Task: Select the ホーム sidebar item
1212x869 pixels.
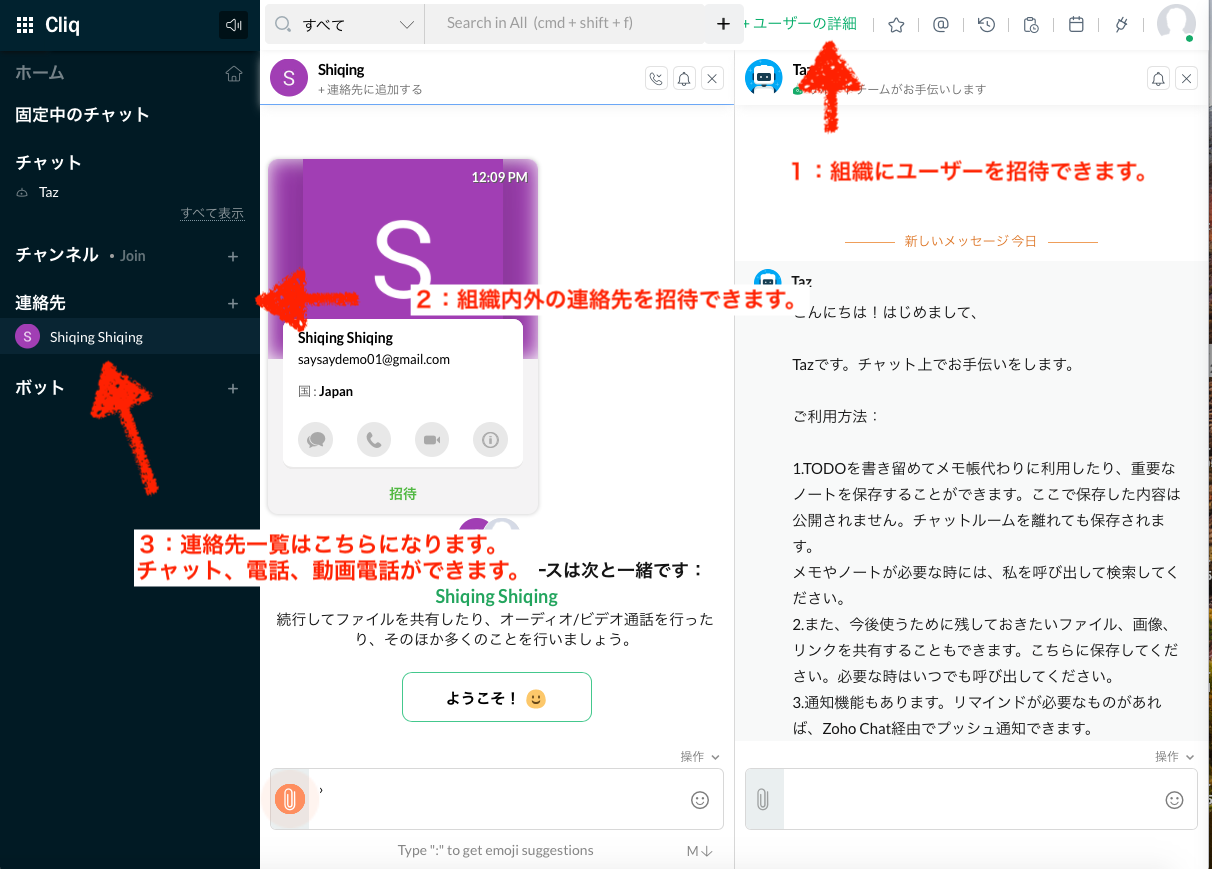Action: point(40,73)
